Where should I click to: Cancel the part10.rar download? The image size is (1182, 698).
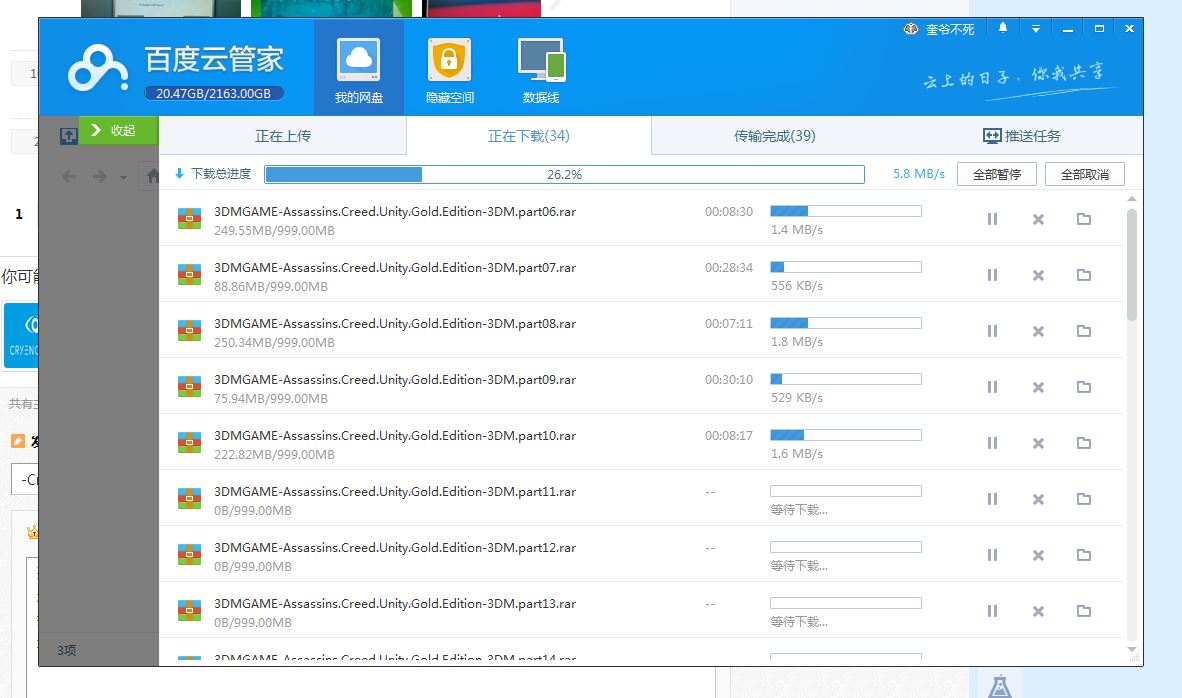1038,443
